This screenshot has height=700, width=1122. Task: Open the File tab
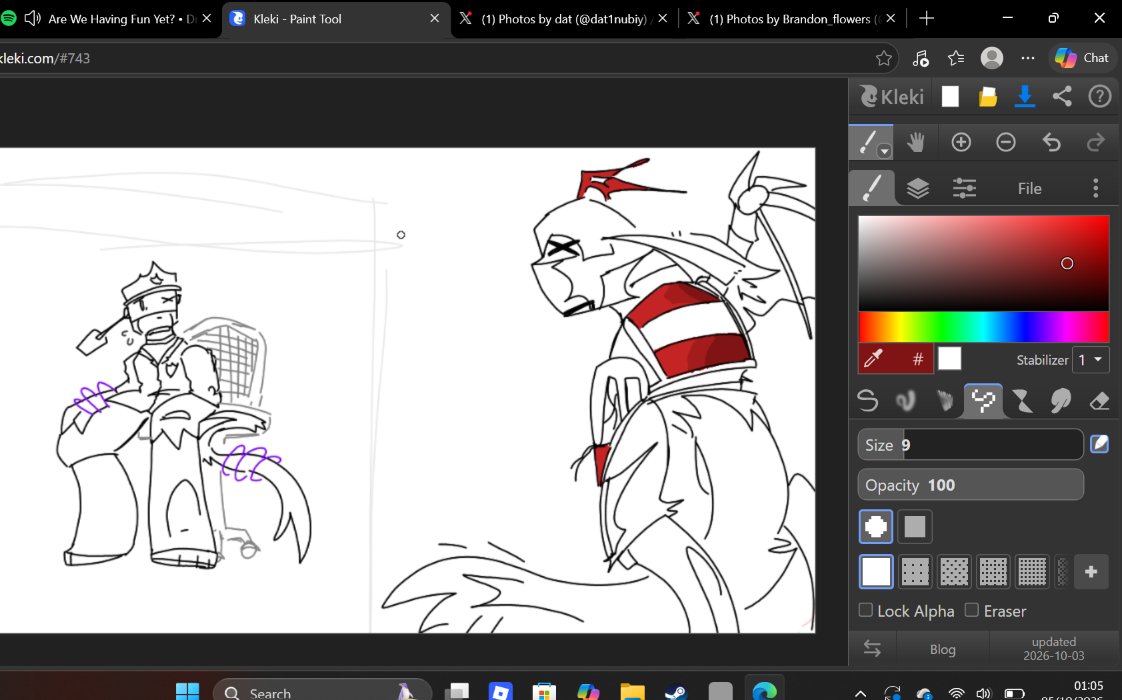[x=1030, y=188]
